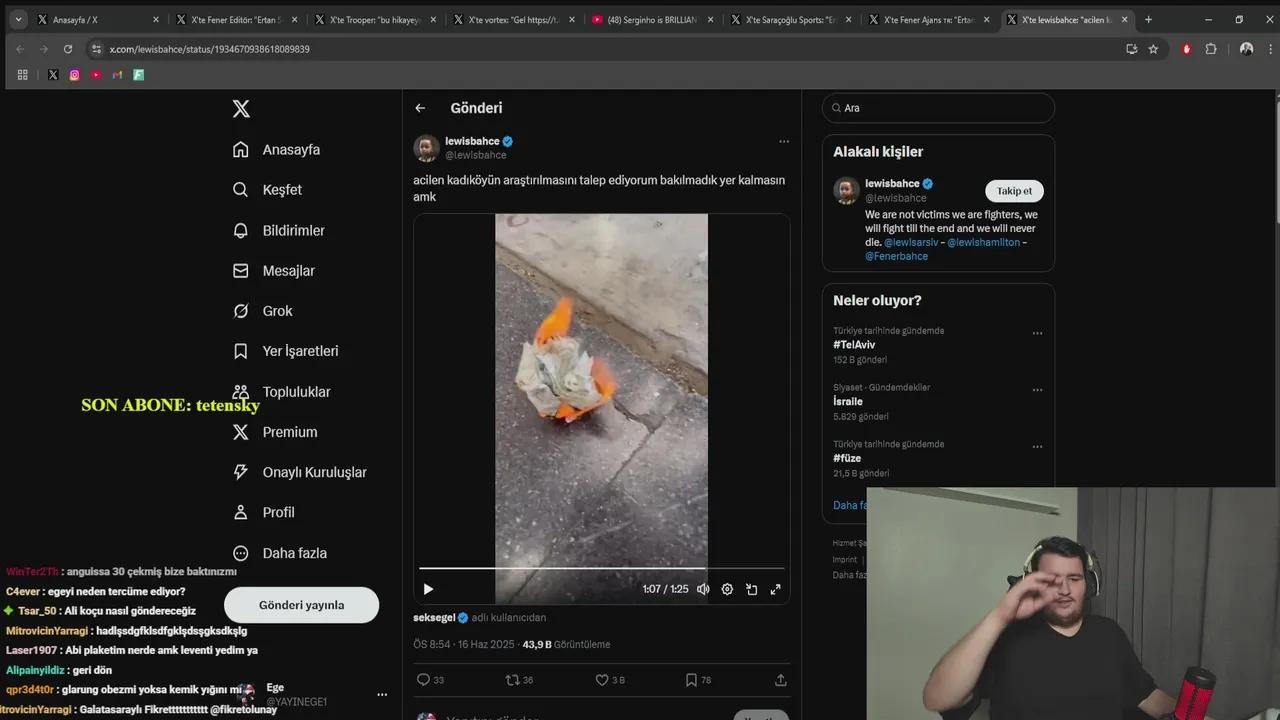Open Bildirimler from the left sidebar
This screenshot has height=720, width=1280.
pyautogui.click(x=292, y=230)
